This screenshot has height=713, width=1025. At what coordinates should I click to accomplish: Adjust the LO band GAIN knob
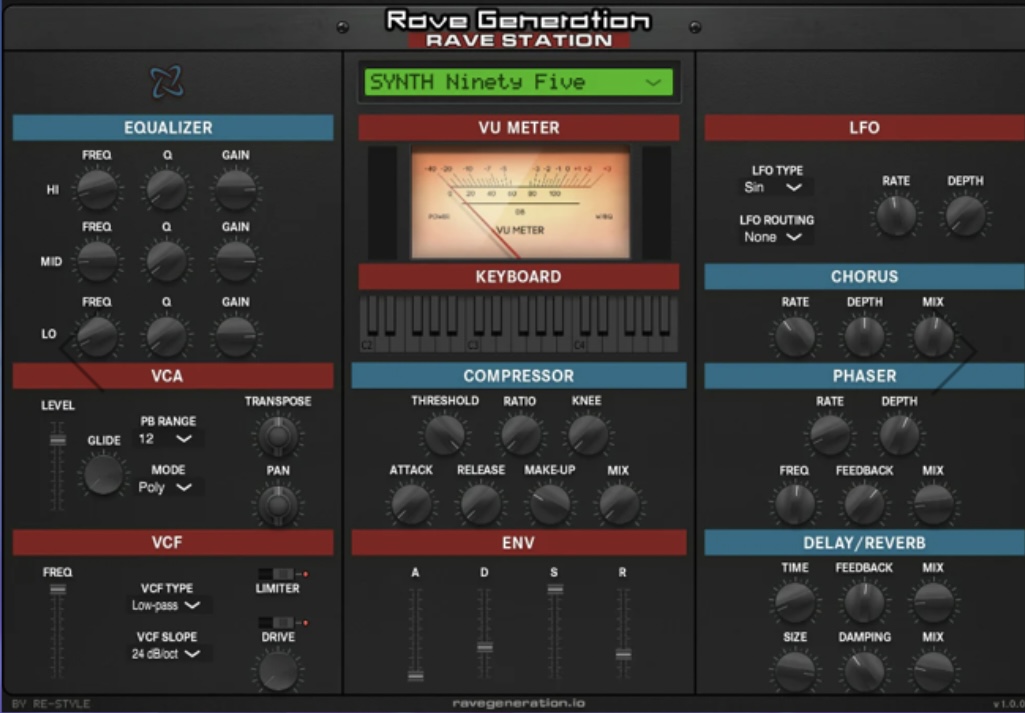point(235,336)
